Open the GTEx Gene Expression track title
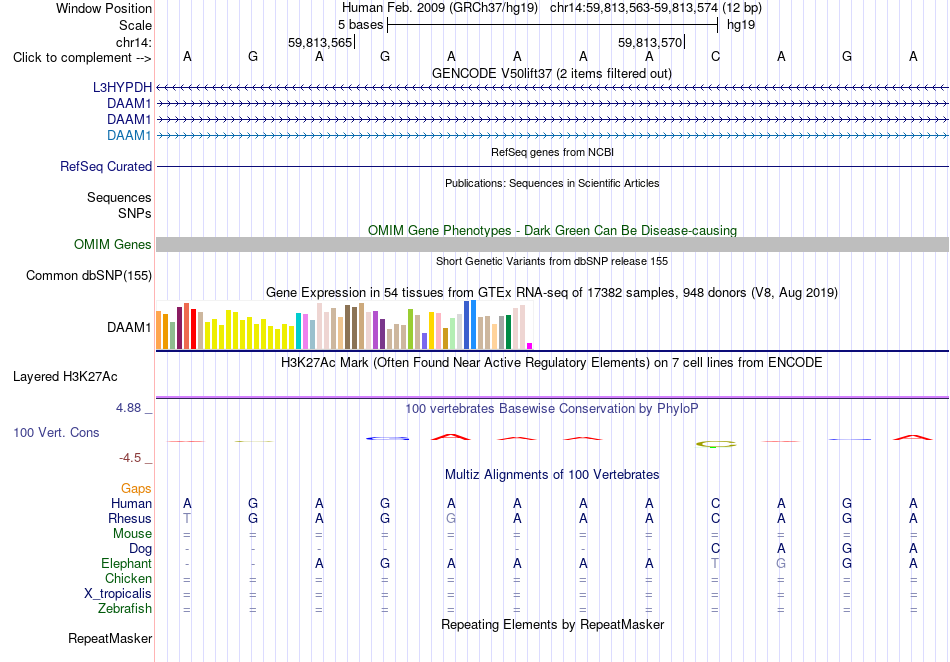Viewport: 950px width, 662px height. tap(552, 293)
